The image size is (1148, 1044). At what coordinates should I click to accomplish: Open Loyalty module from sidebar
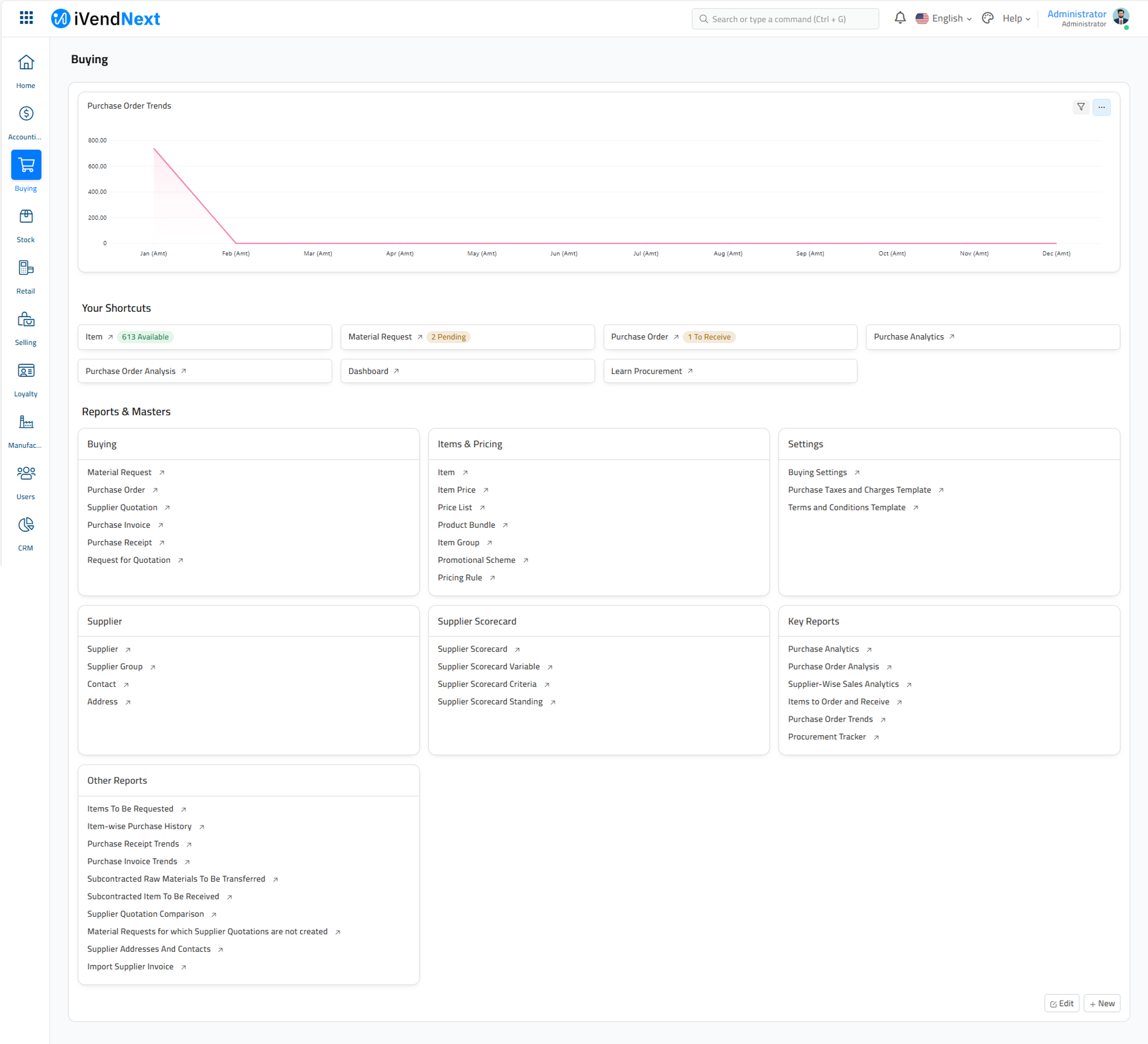tap(26, 371)
